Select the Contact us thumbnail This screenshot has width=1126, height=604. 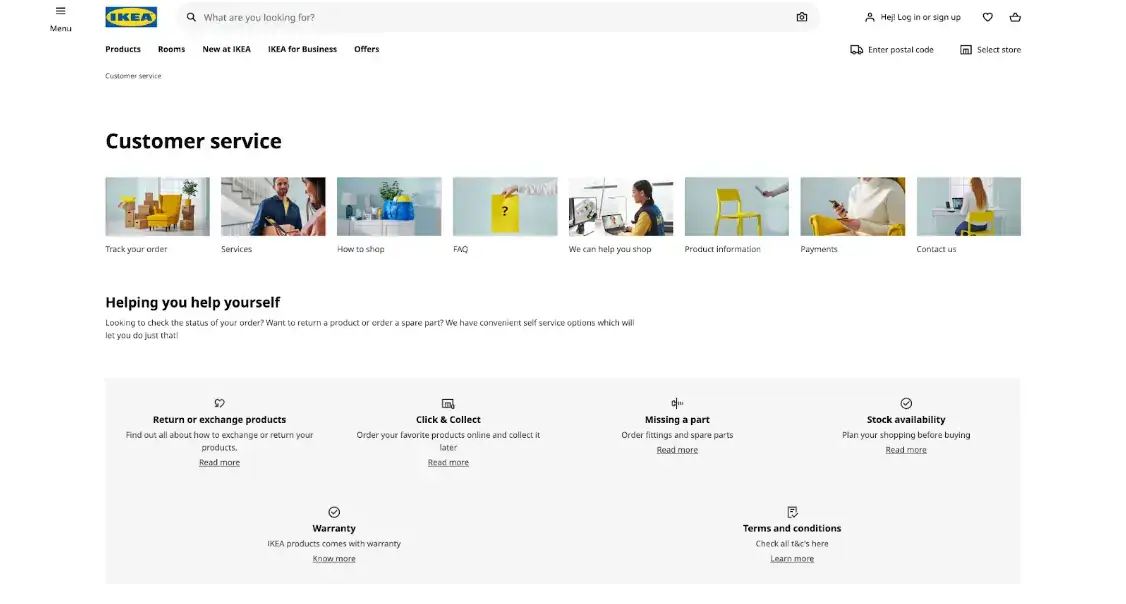pyautogui.click(x=968, y=206)
